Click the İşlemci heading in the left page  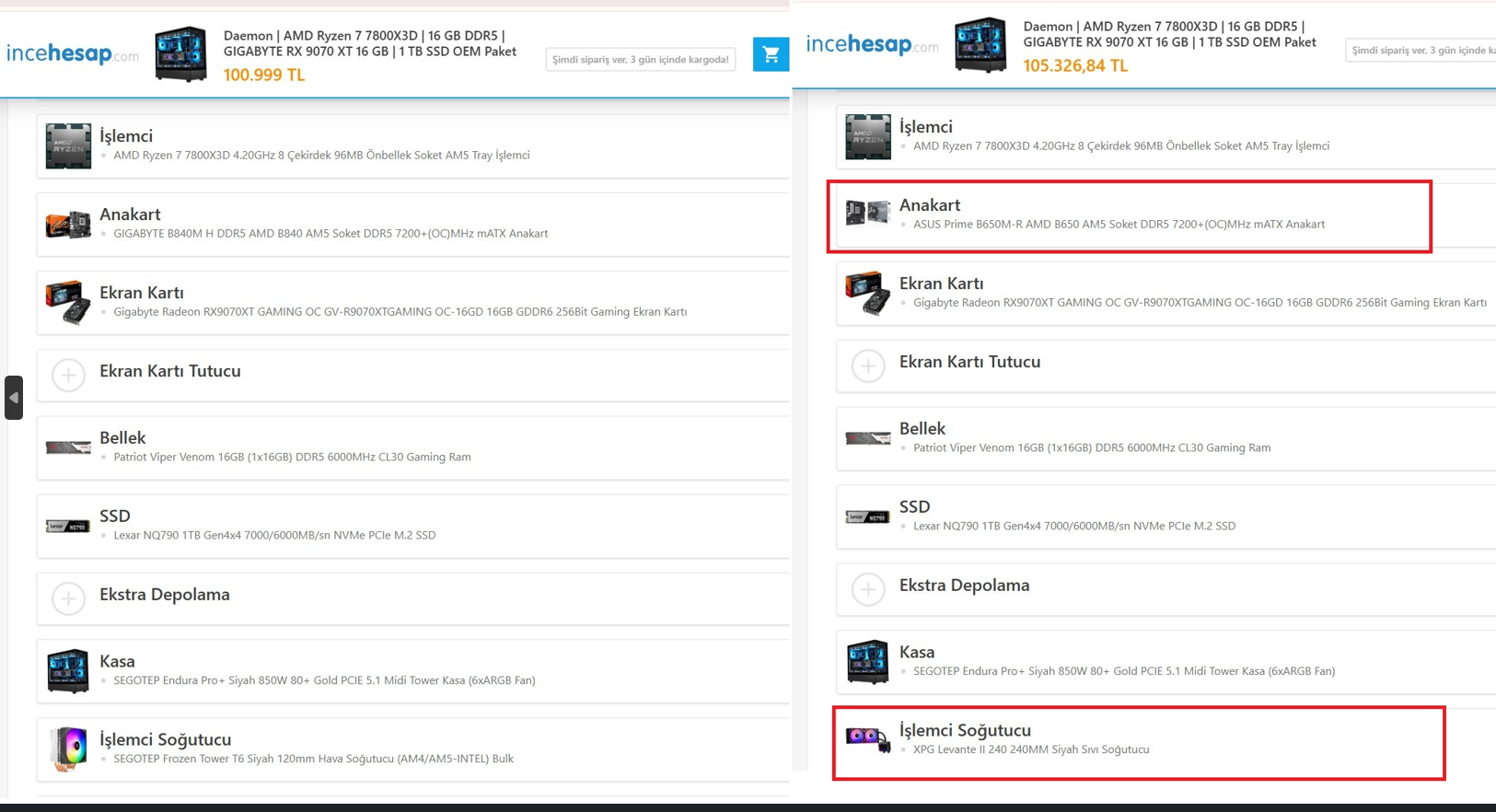pyautogui.click(x=126, y=135)
